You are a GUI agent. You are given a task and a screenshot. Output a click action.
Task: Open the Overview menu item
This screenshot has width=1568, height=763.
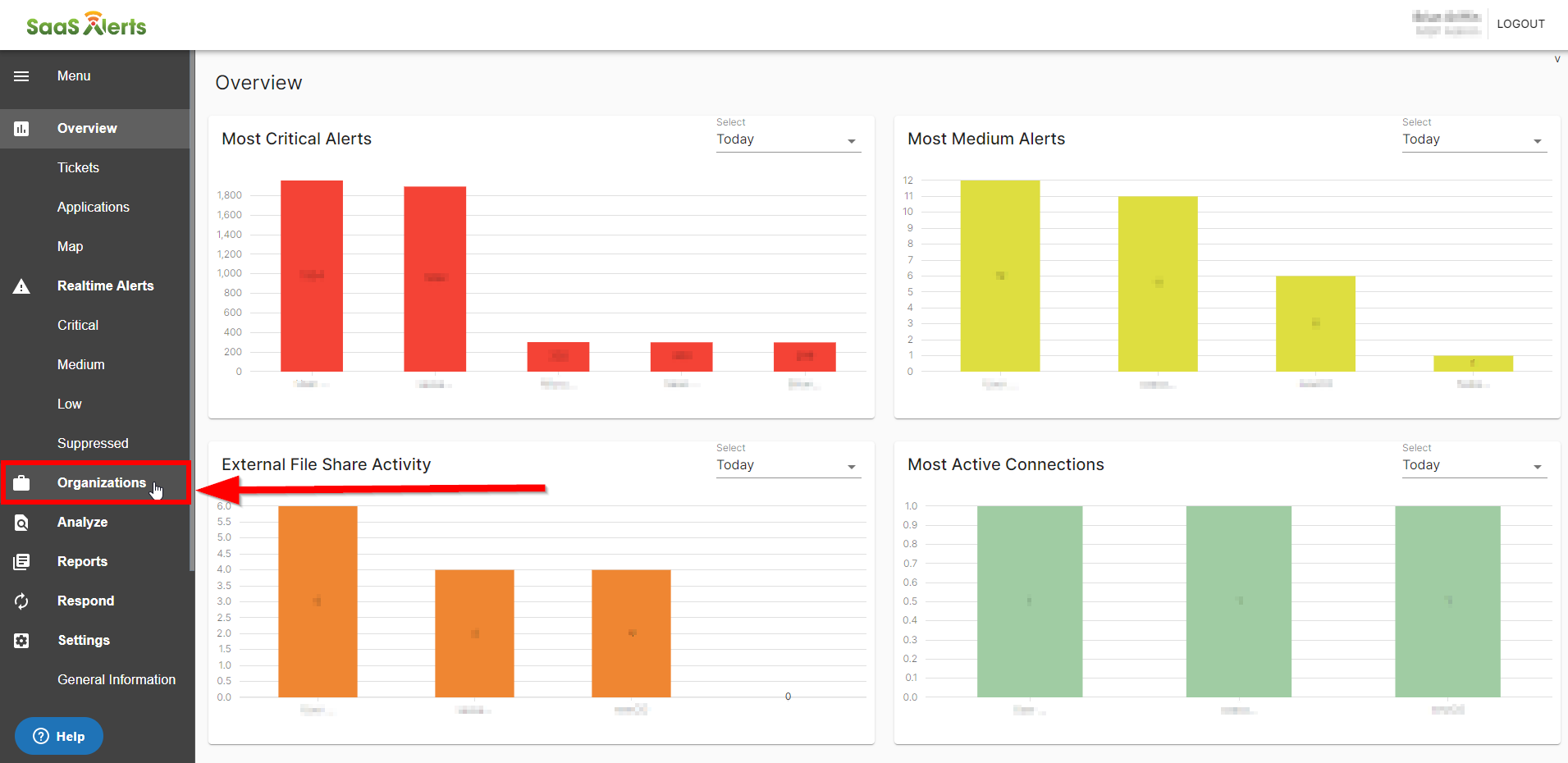95,129
